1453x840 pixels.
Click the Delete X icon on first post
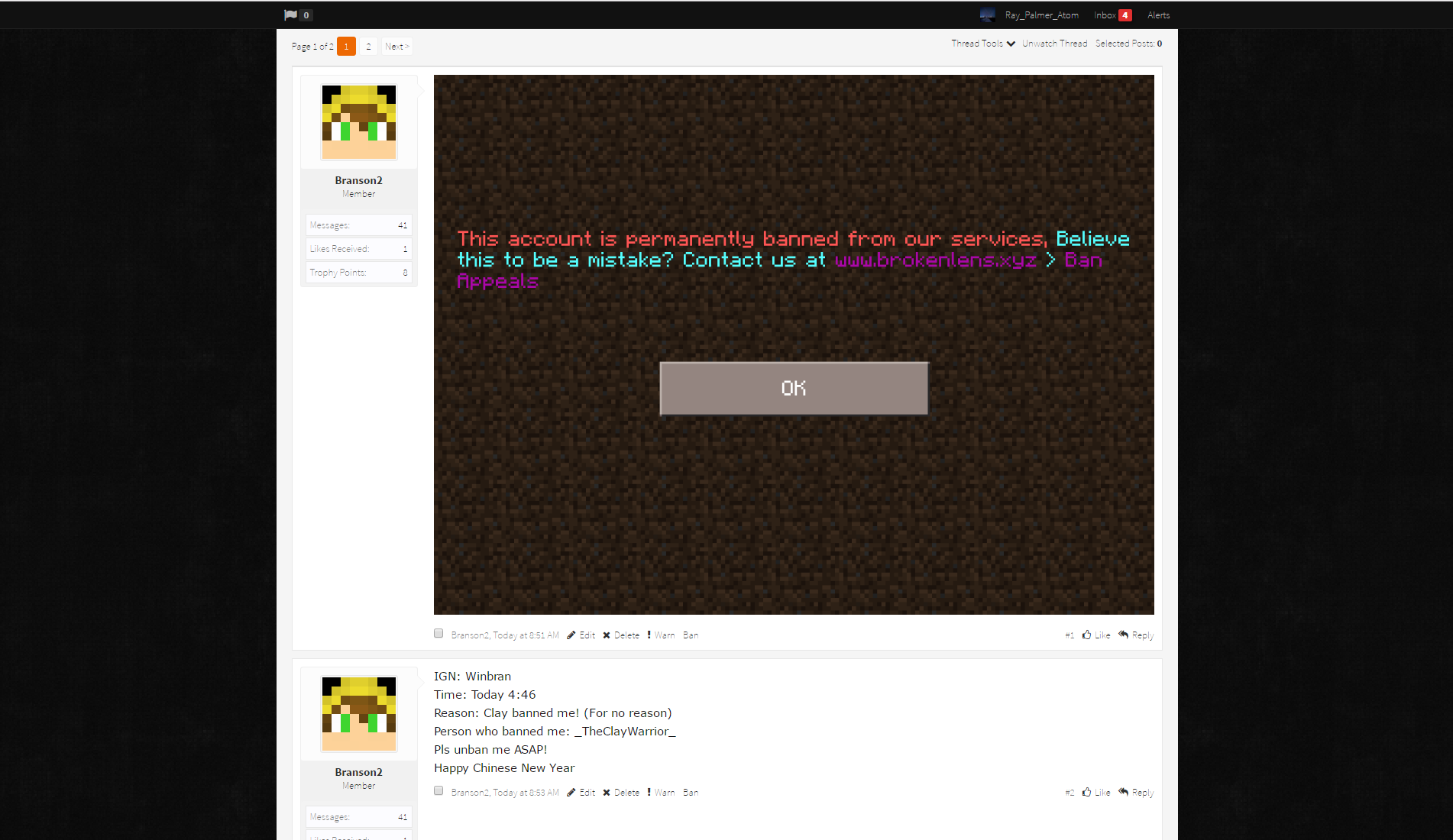pos(607,635)
